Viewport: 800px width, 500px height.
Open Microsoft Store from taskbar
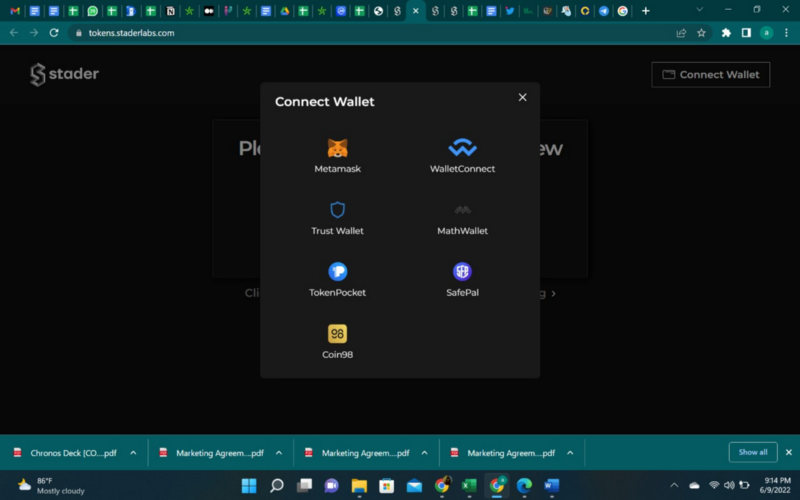tap(387, 485)
